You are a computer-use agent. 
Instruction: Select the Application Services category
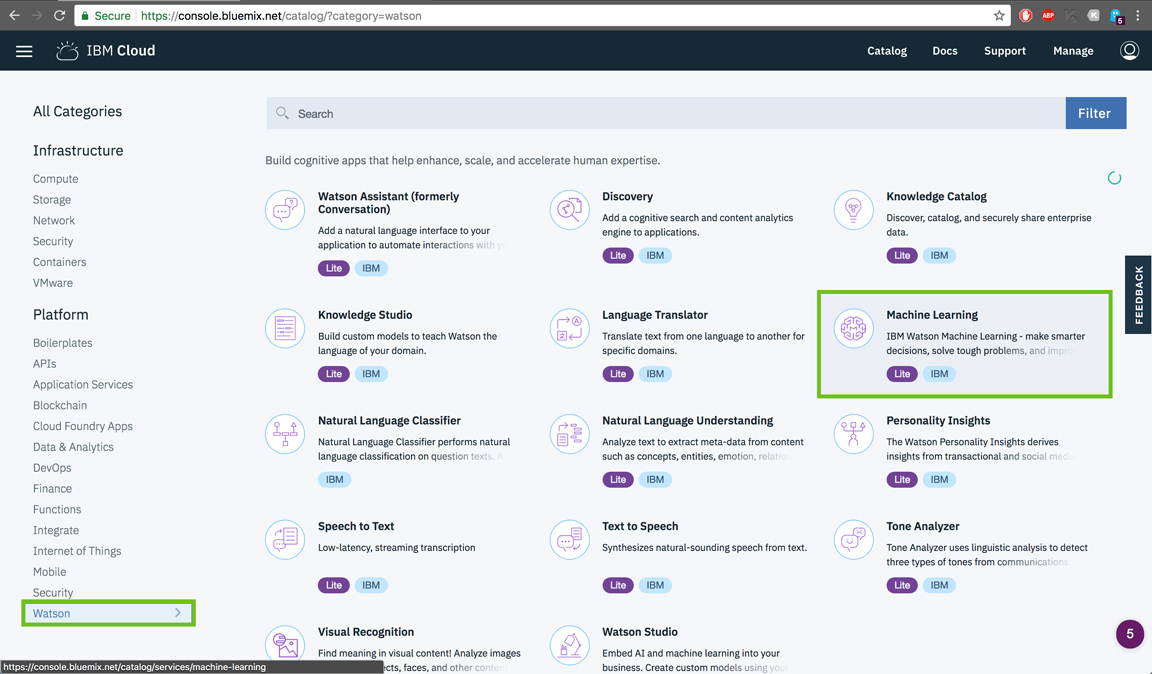click(x=82, y=384)
